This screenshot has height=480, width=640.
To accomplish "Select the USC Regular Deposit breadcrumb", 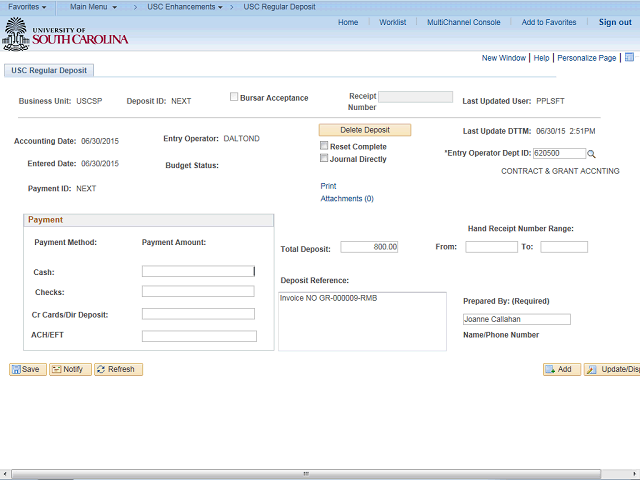I will [x=280, y=7].
